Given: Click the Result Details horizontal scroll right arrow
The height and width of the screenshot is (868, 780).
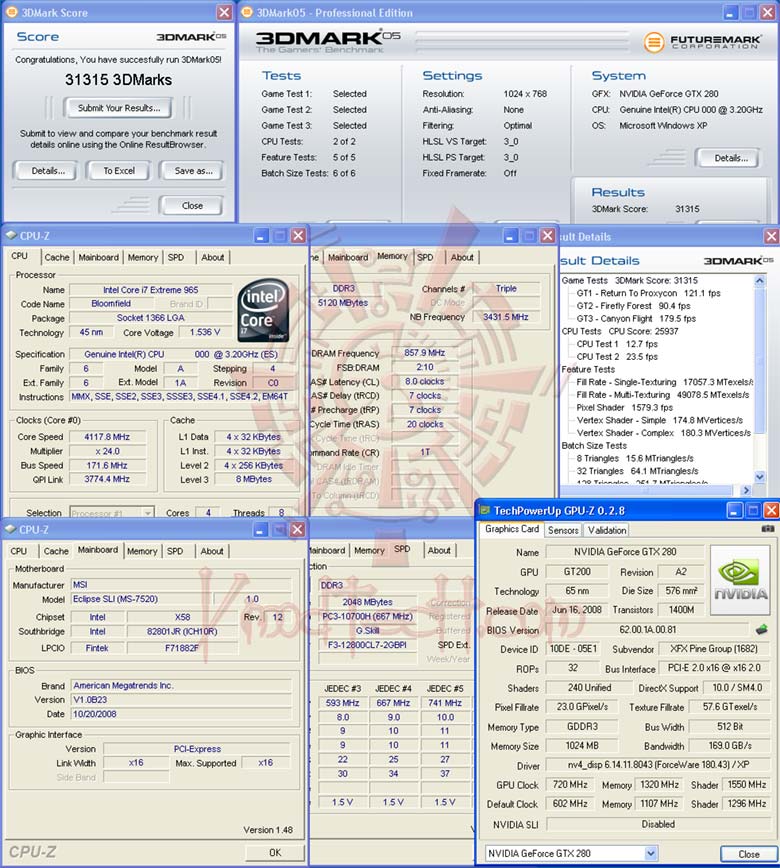Looking at the screenshot, I should pyautogui.click(x=746, y=490).
